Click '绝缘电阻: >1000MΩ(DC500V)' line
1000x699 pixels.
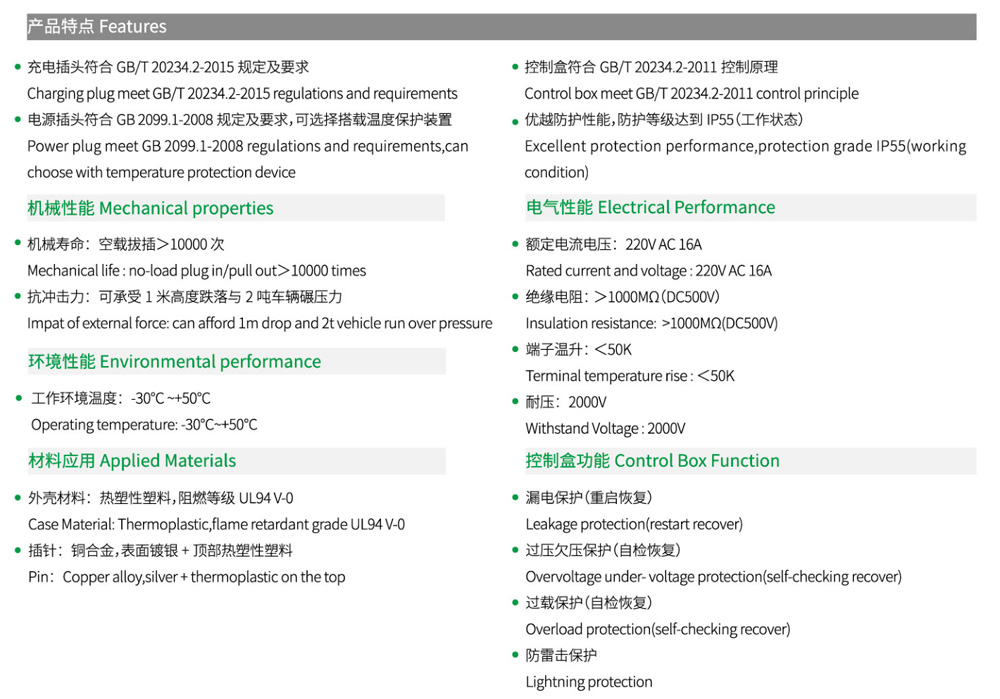point(622,297)
